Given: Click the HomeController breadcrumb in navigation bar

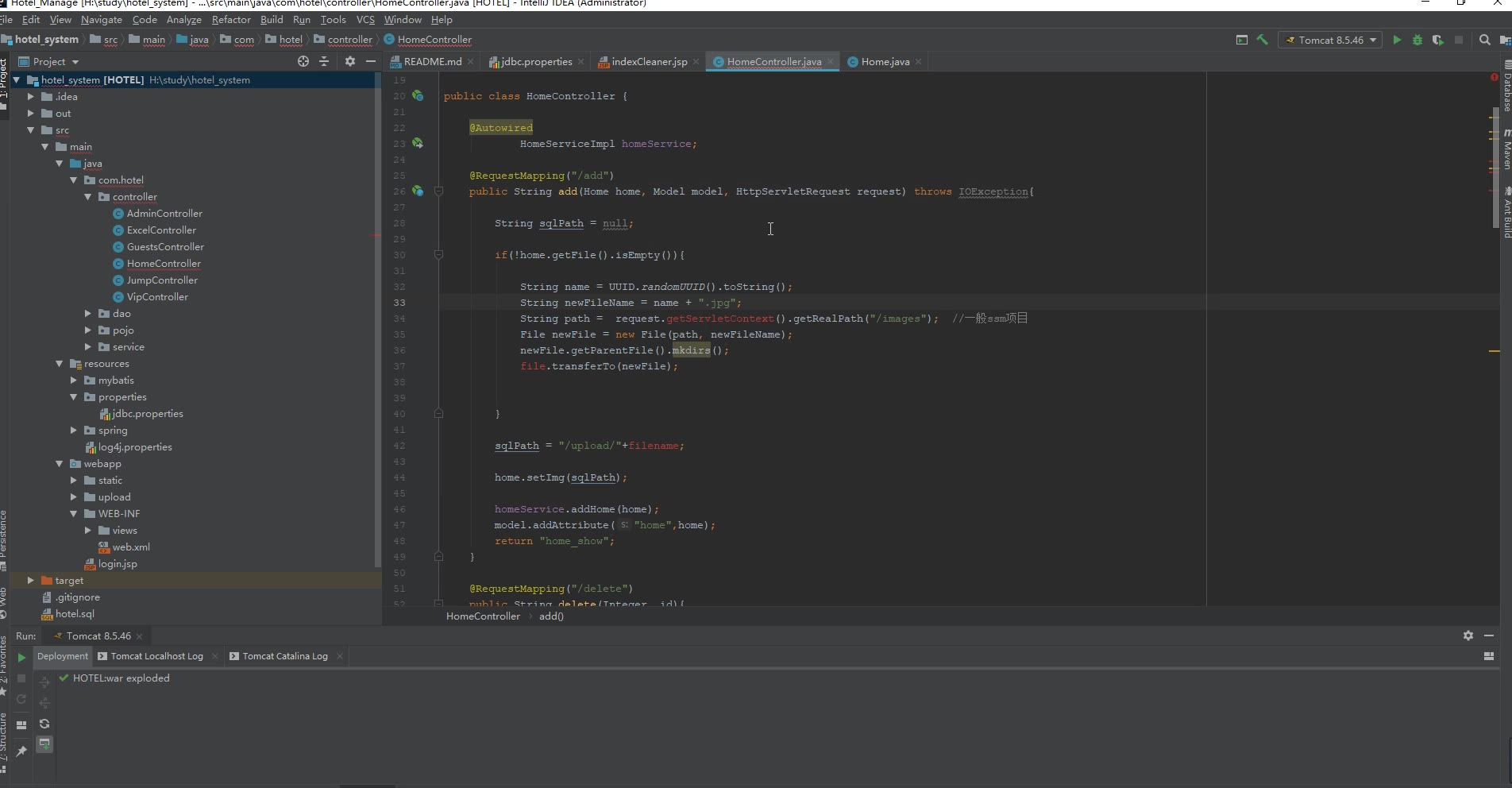Looking at the screenshot, I should pos(434,40).
